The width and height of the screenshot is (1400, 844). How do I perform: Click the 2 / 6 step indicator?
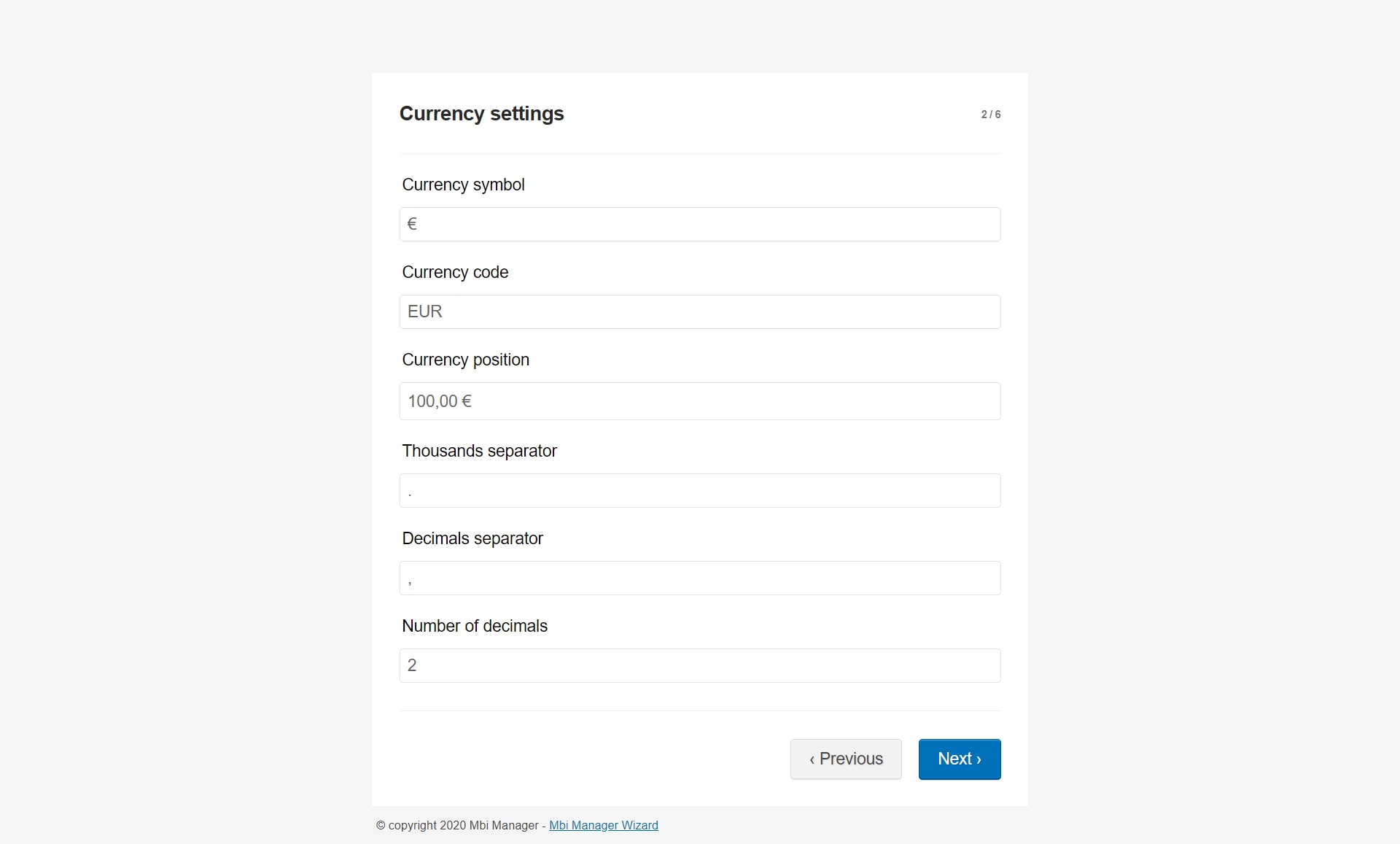[x=990, y=115]
